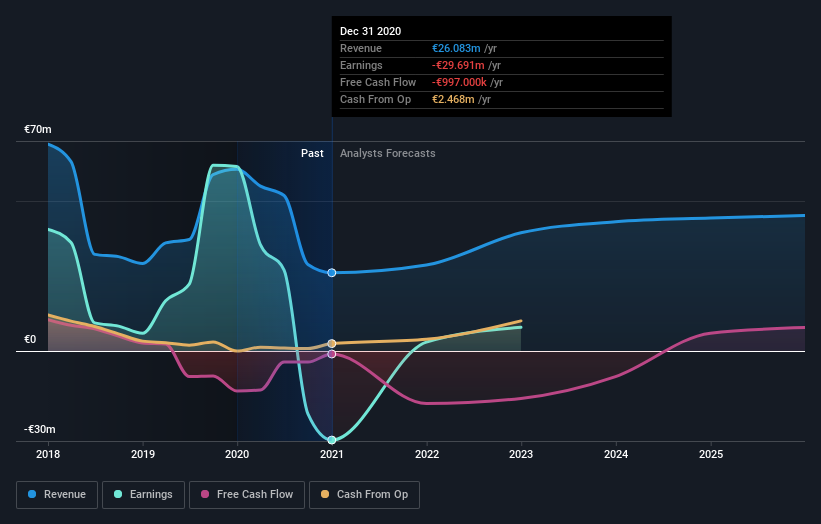This screenshot has width=821, height=524.
Task: Select the Cash From Op data point at 2021
Action: pyautogui.click(x=331, y=343)
